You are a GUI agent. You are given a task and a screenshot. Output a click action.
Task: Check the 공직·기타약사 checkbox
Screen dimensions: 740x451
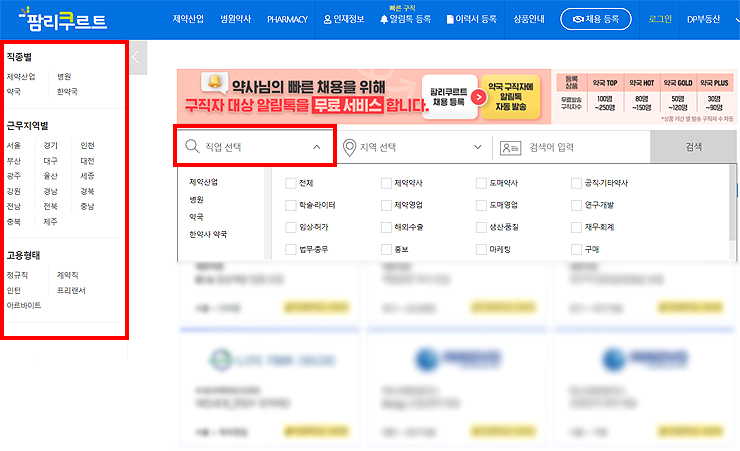tap(576, 183)
